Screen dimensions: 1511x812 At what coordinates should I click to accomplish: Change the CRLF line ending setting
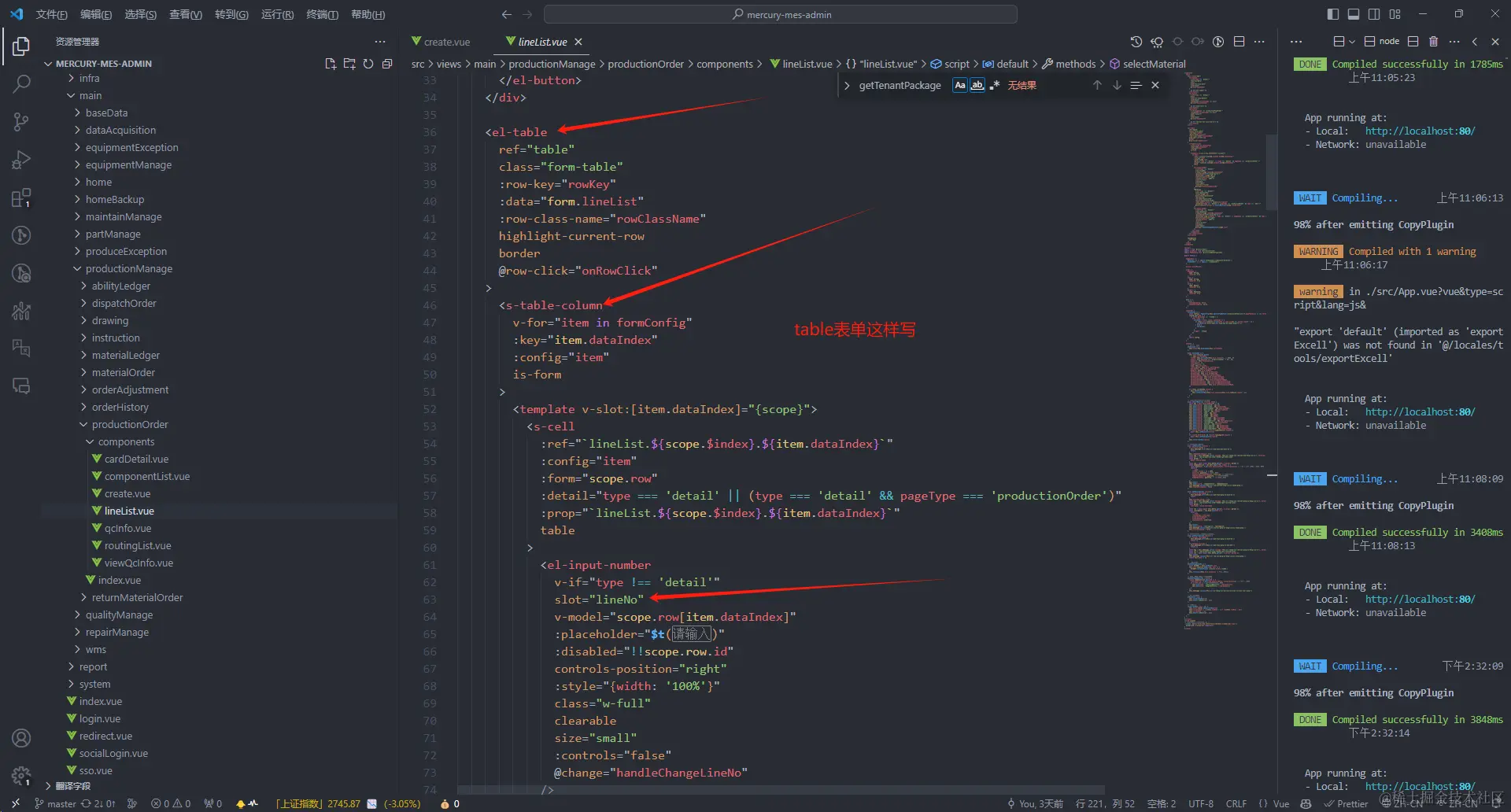coord(1236,803)
